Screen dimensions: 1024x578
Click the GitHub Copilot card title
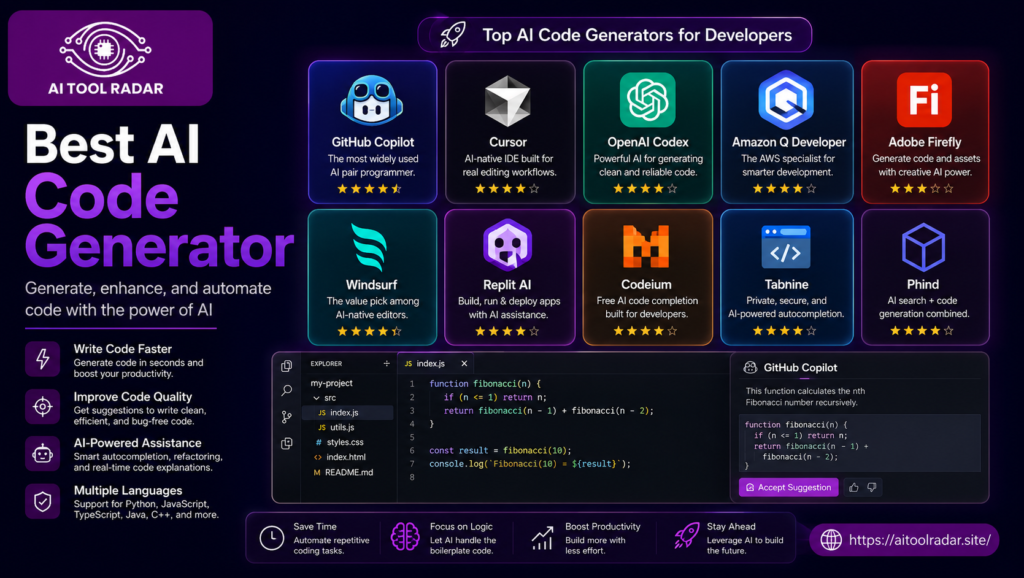pyautogui.click(x=372, y=142)
